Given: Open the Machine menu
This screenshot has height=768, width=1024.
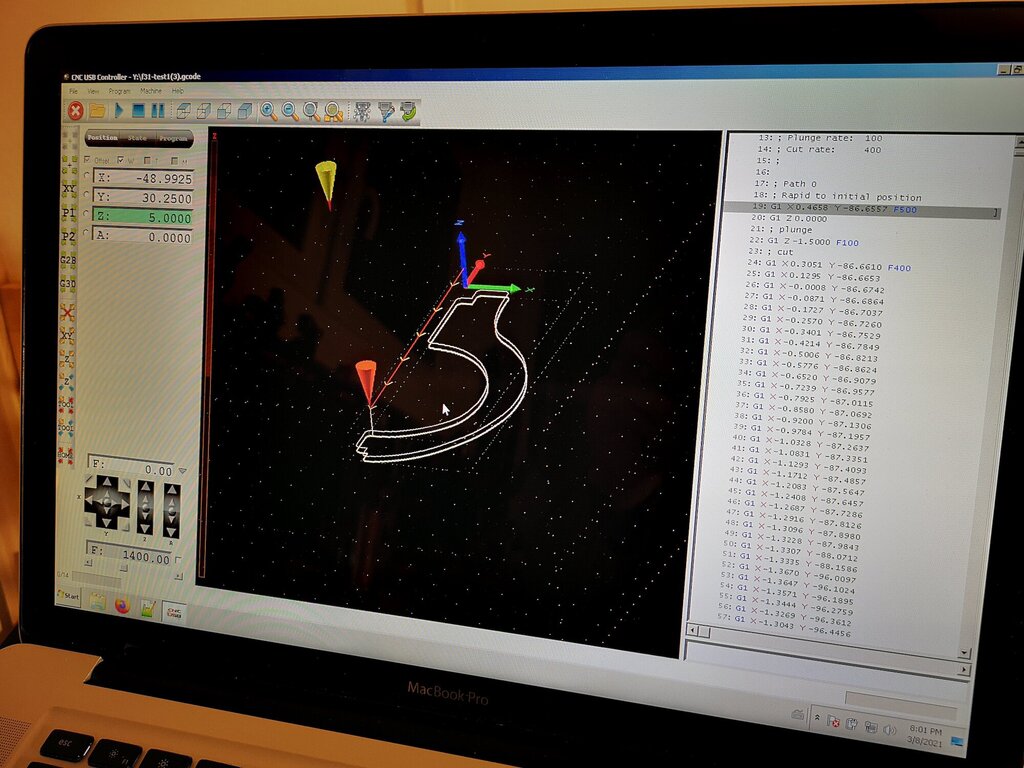Looking at the screenshot, I should [x=150, y=91].
